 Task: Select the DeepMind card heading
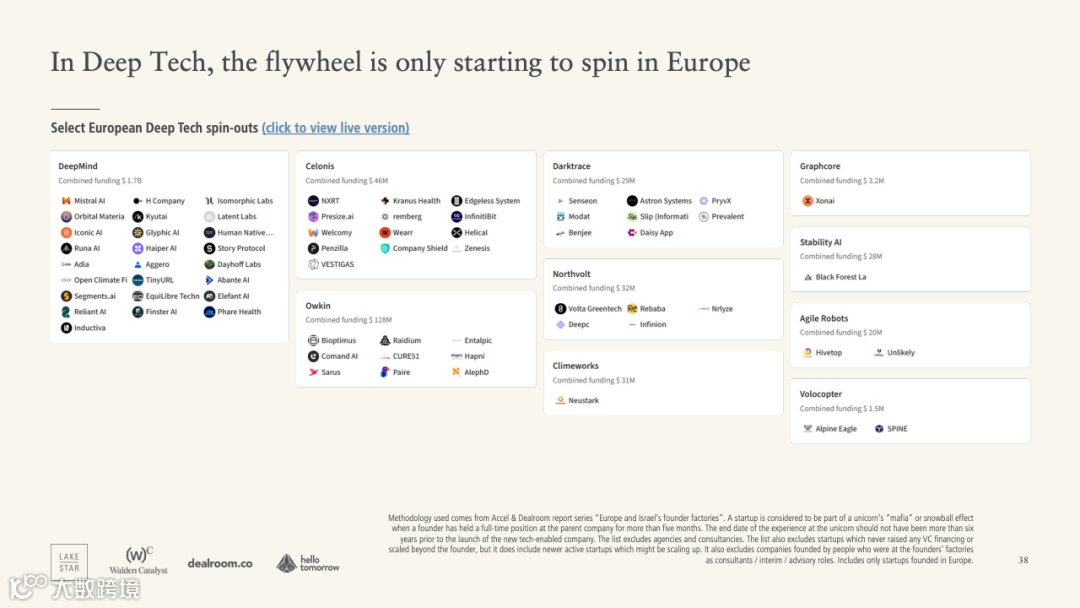[78, 166]
